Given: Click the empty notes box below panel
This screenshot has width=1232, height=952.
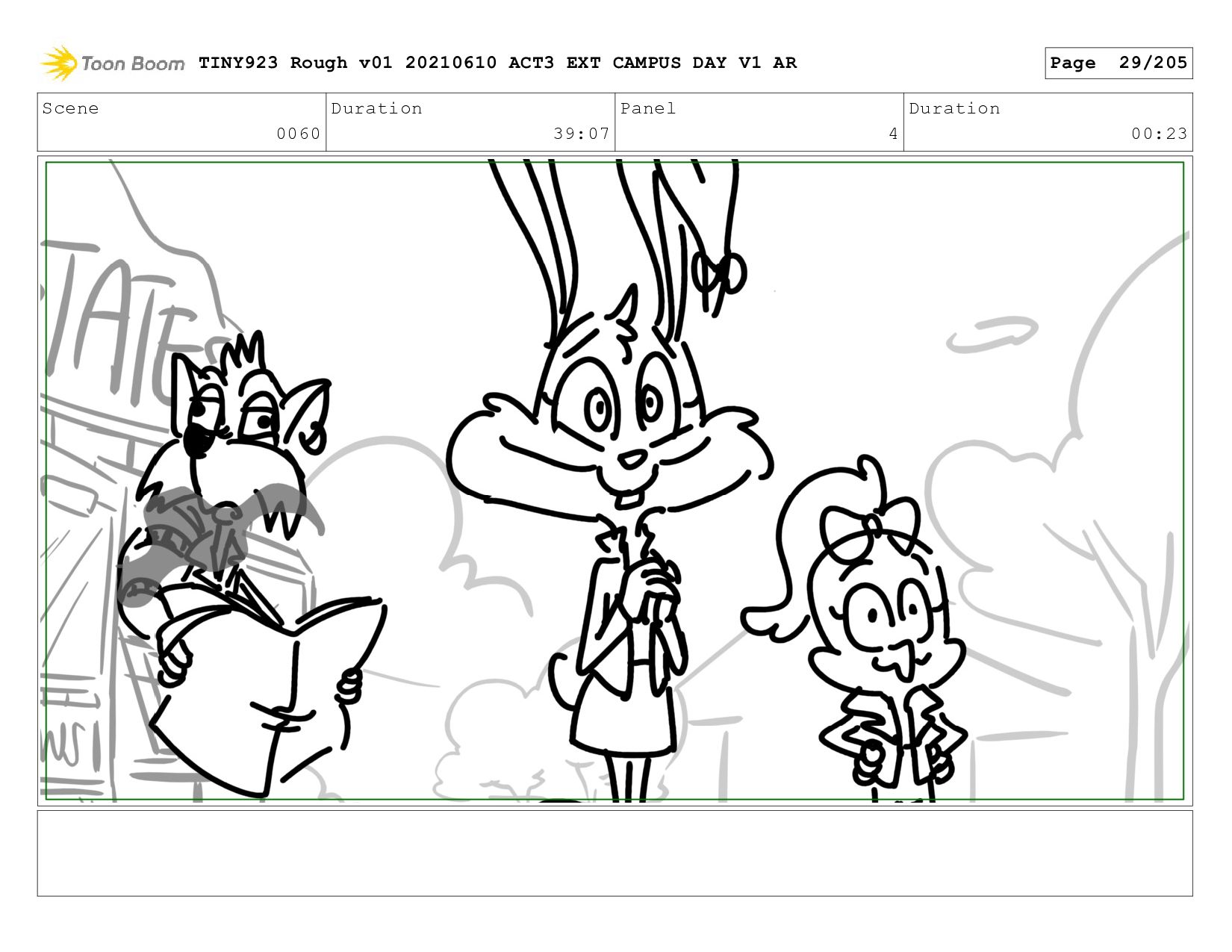Looking at the screenshot, I should pos(615,853).
